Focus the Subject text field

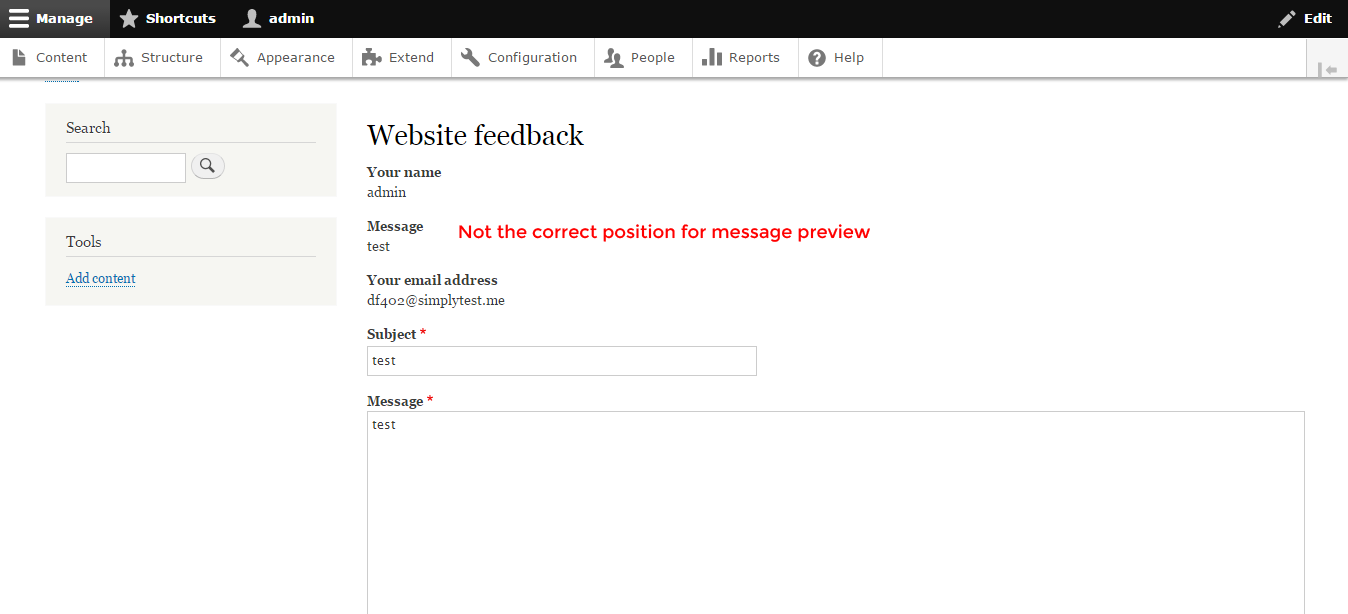(561, 361)
